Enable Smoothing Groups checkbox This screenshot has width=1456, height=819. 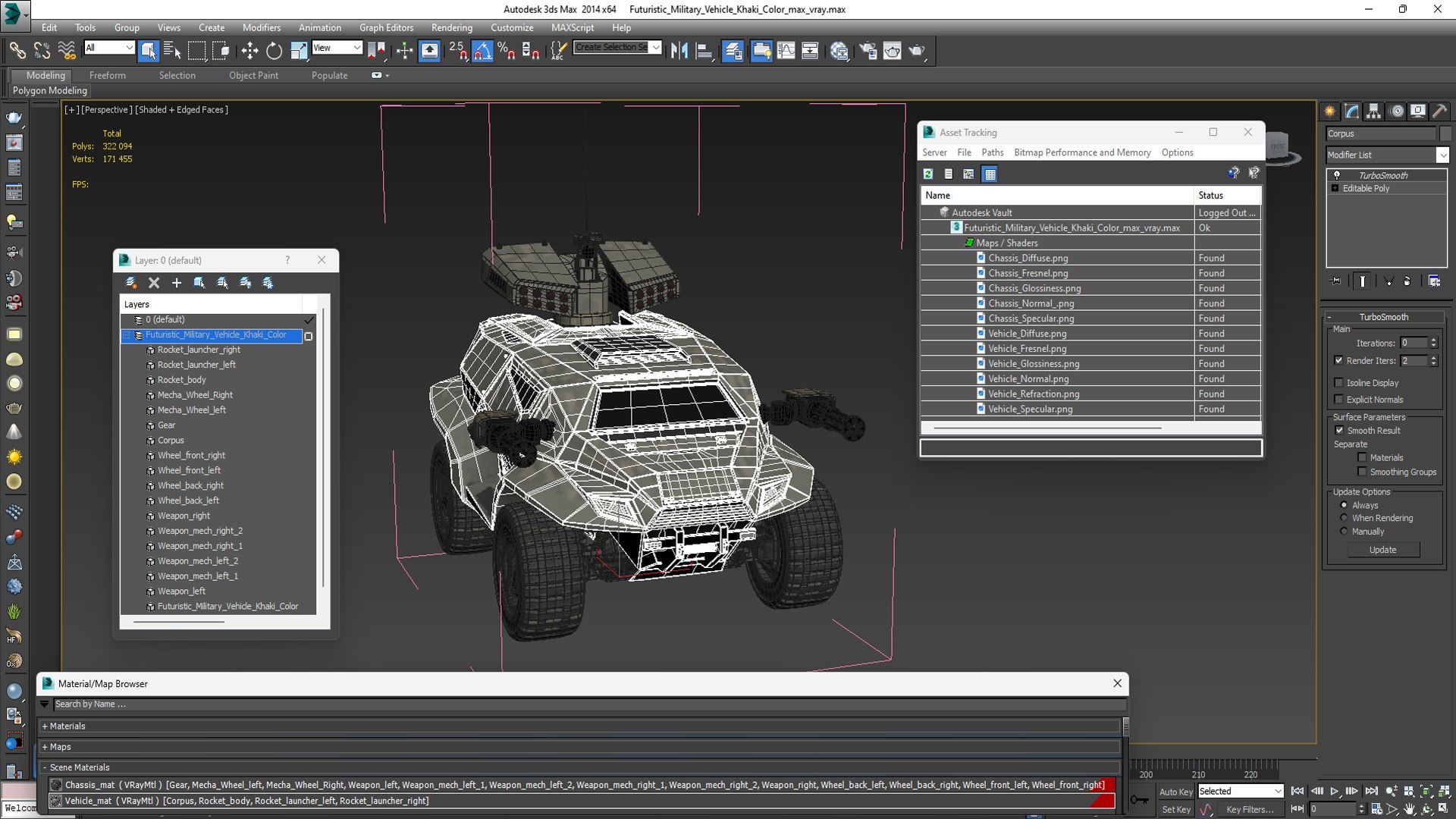click(1362, 472)
